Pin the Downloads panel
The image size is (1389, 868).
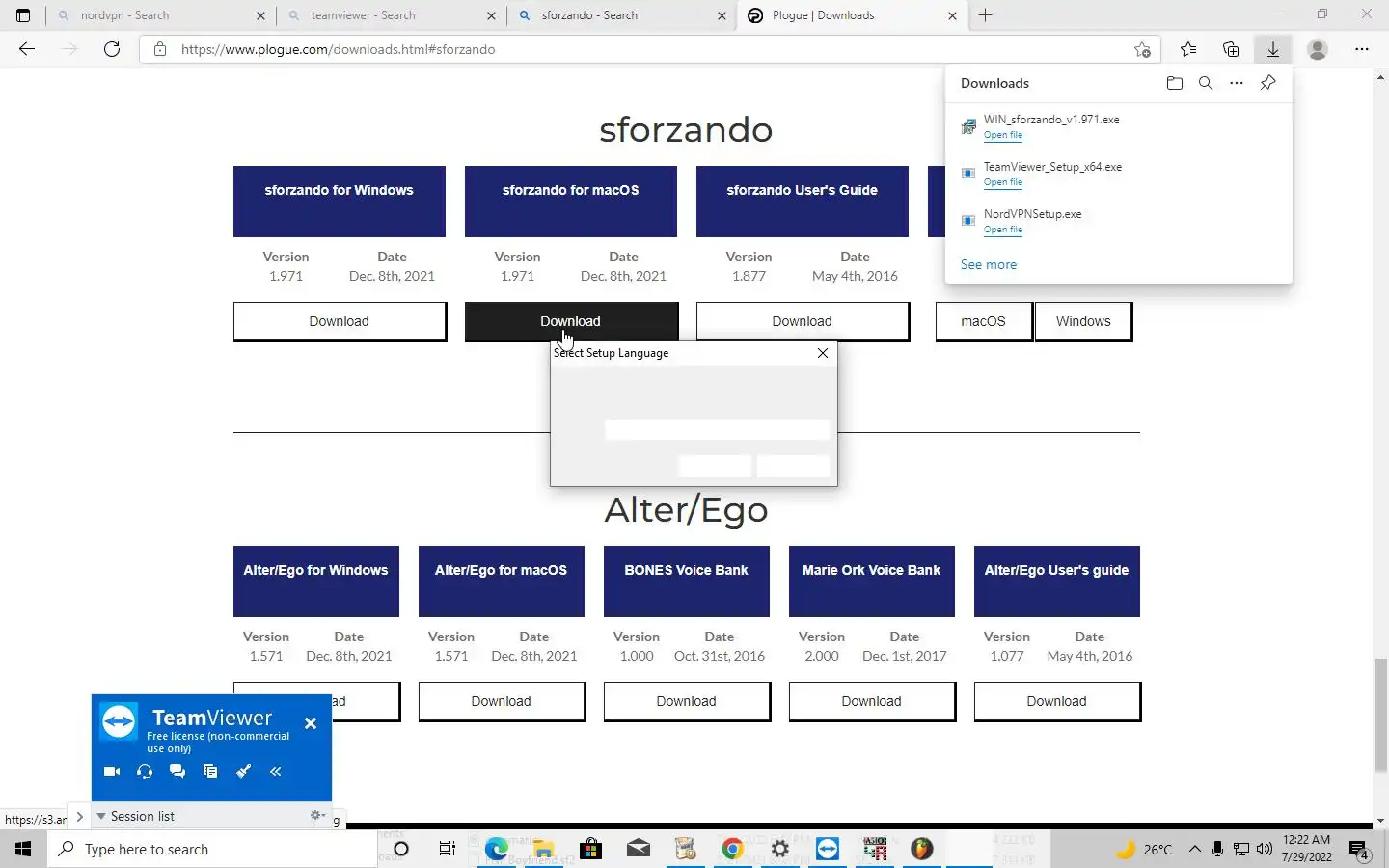[1268, 83]
